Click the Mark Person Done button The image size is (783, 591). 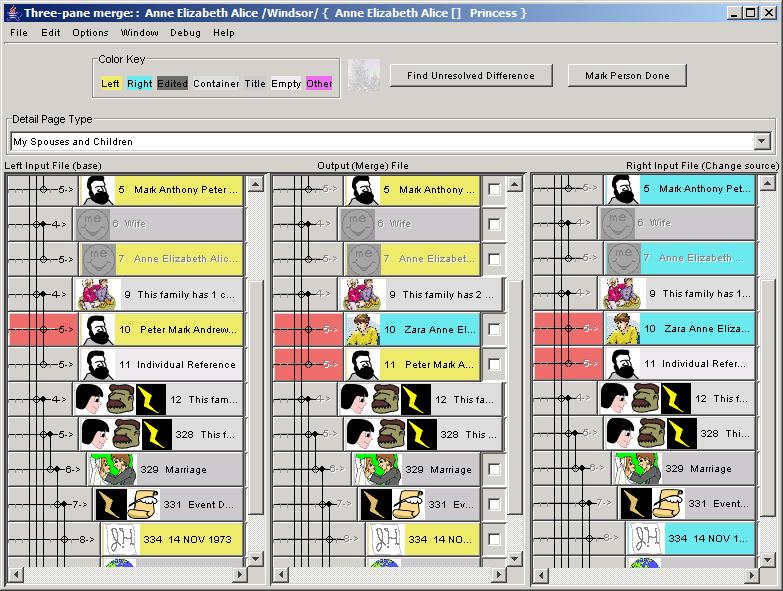pyautogui.click(x=627, y=75)
